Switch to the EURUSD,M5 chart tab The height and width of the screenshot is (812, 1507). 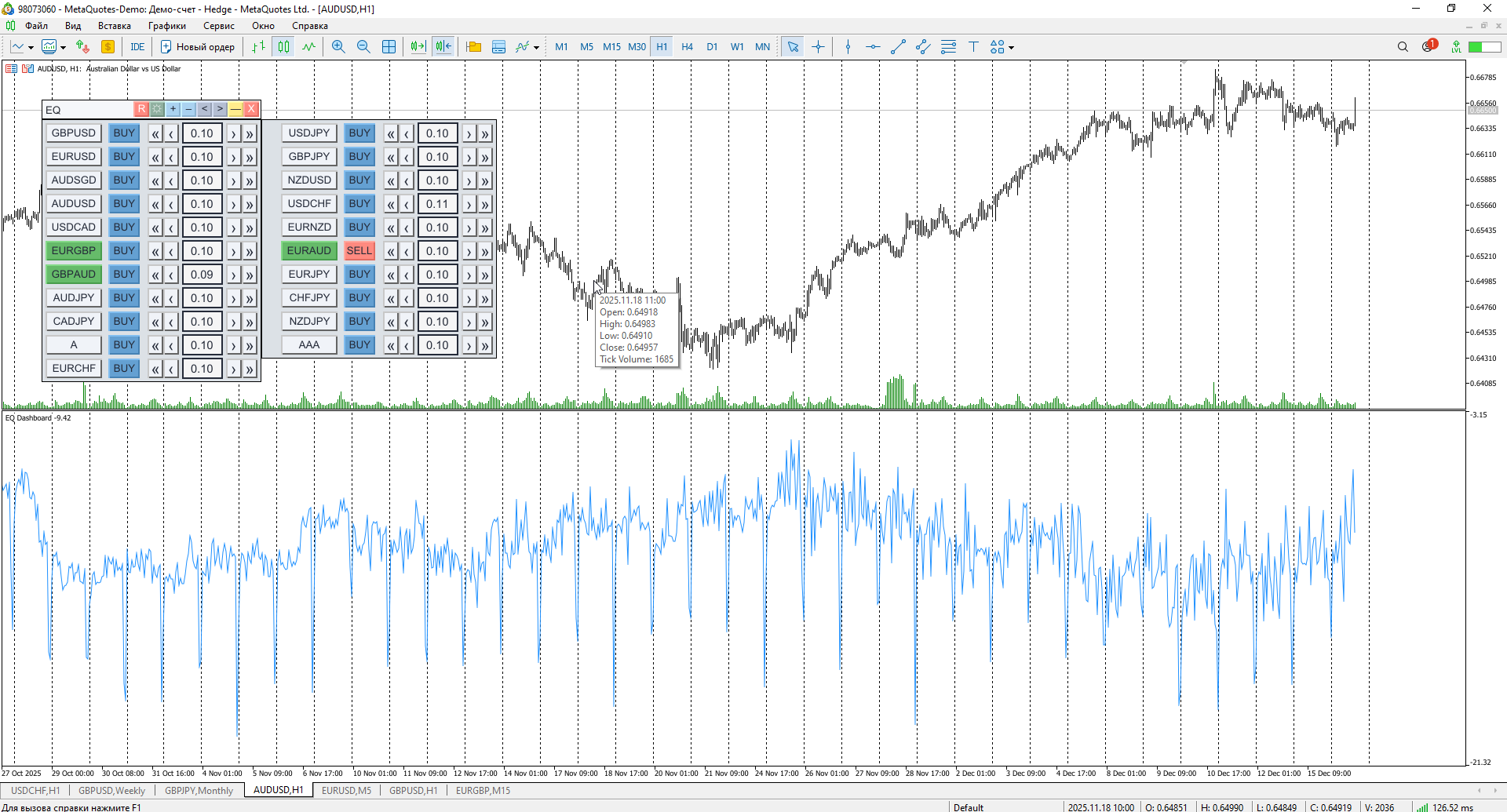346,790
